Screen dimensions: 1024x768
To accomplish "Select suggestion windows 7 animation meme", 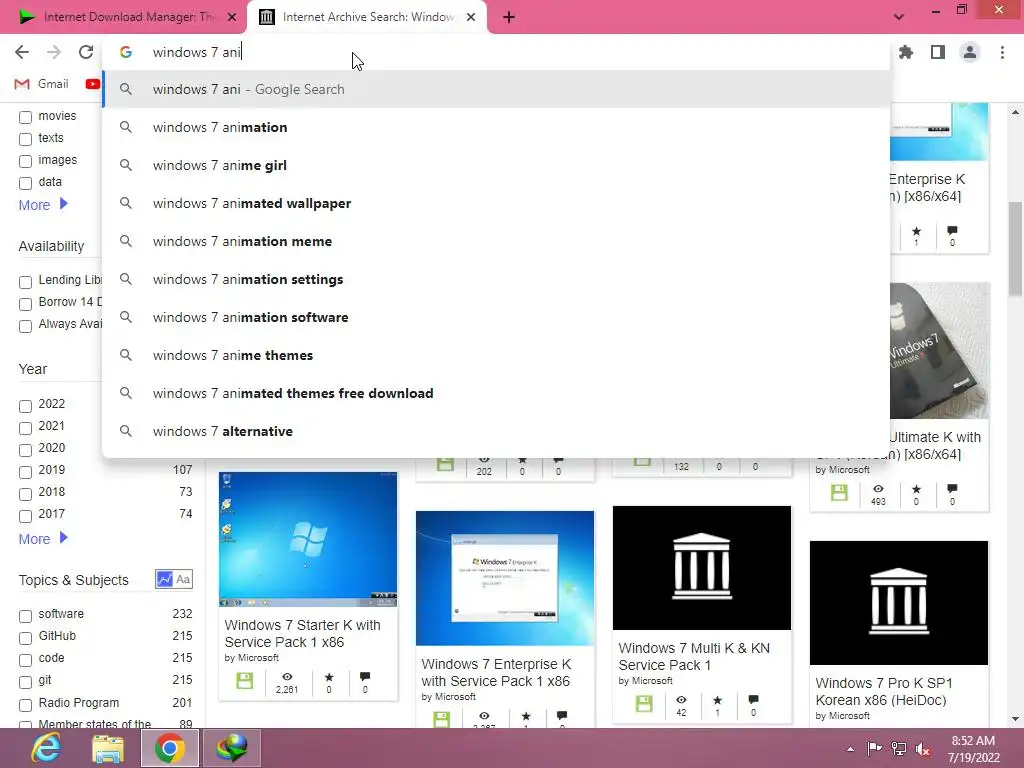I will click(x=496, y=241).
